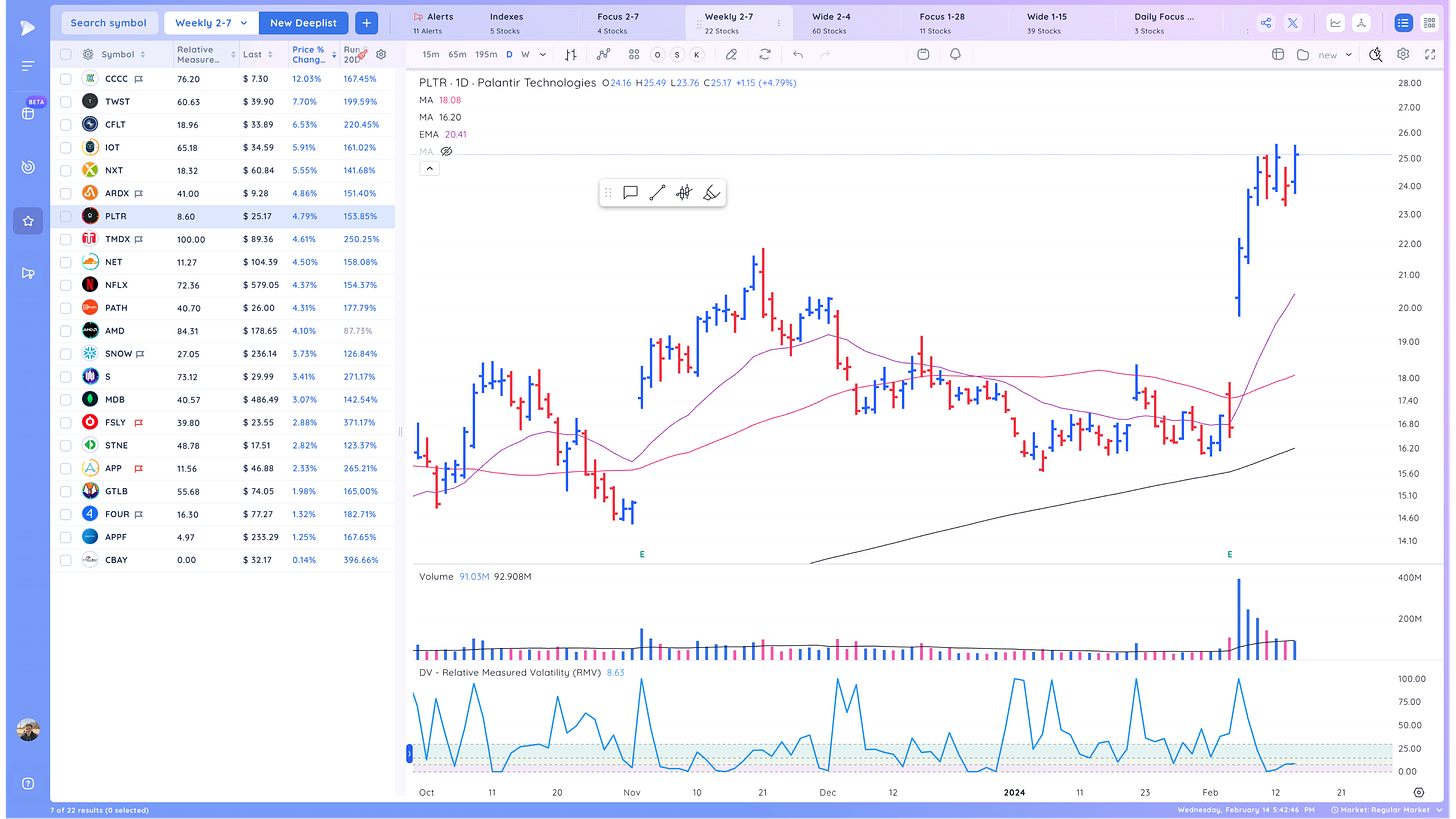Sort by the Symbol column
Image resolution: width=1456 pixels, height=819 pixels.
click(x=122, y=55)
